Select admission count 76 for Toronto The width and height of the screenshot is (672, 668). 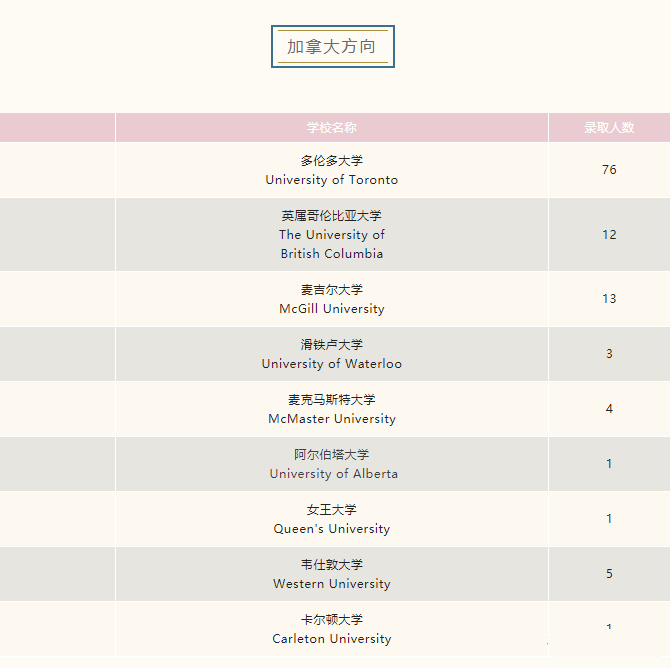coord(609,170)
